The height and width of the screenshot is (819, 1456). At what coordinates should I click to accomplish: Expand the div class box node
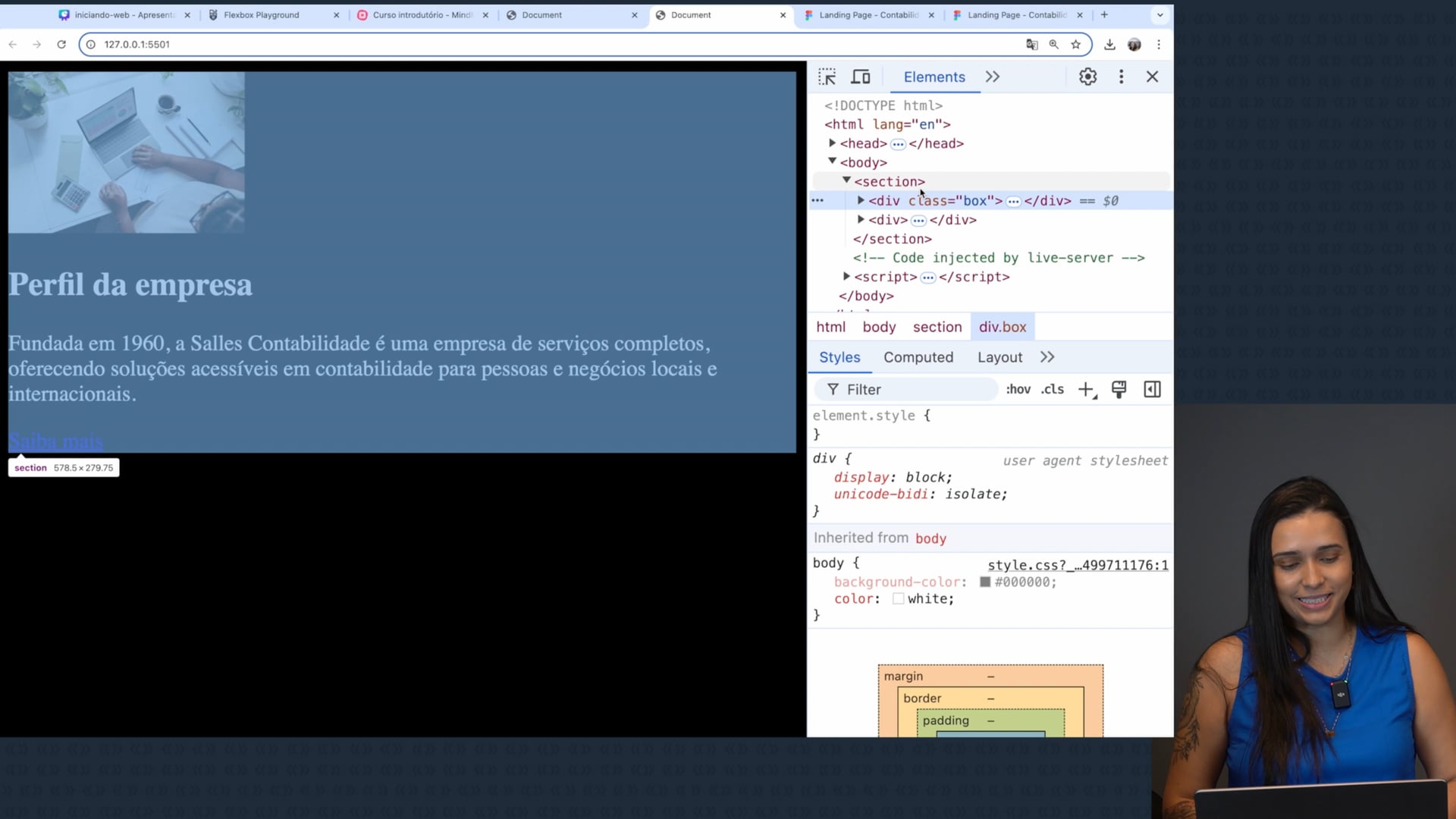click(861, 200)
